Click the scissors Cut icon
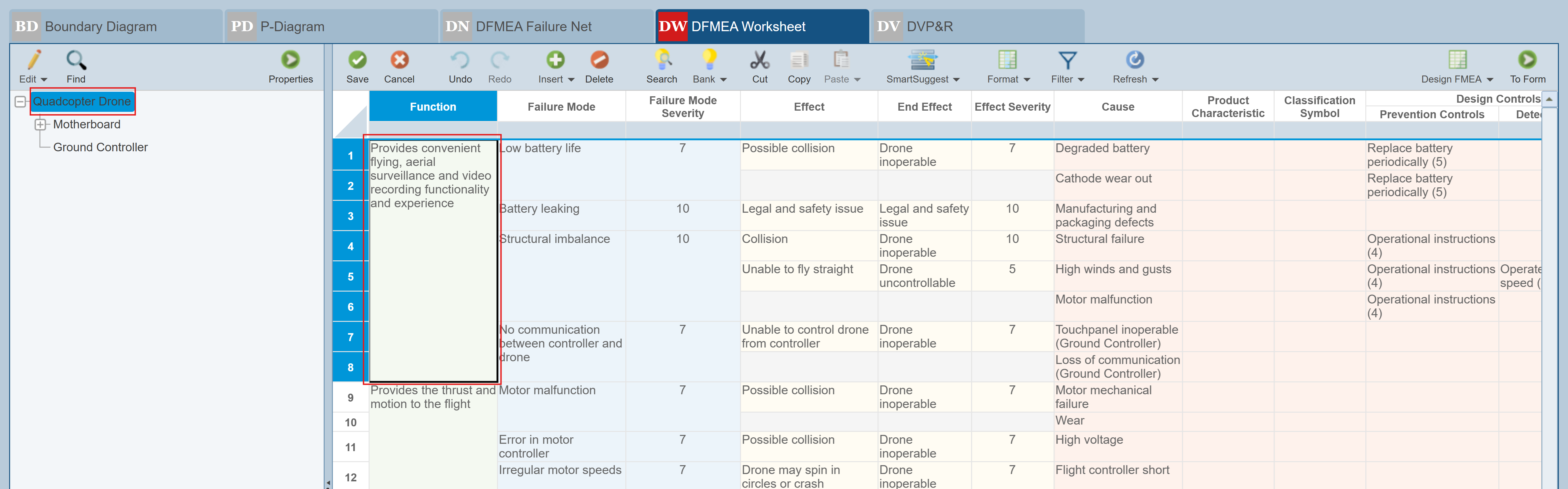This screenshot has height=489, width=1568. tap(759, 60)
